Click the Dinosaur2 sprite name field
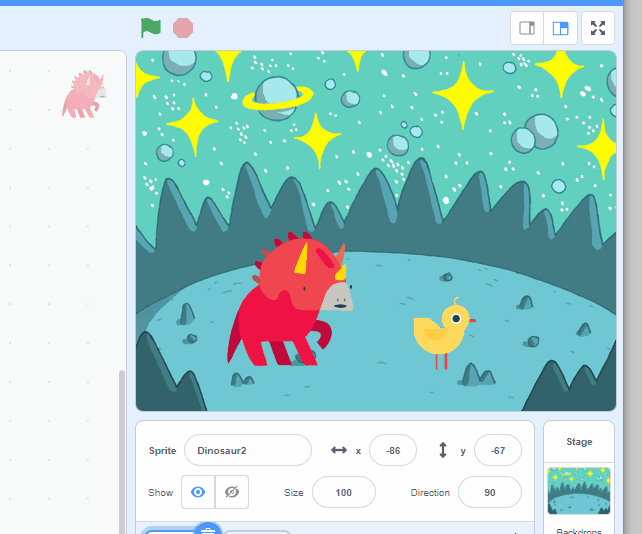This screenshot has height=534, width=642. click(248, 450)
